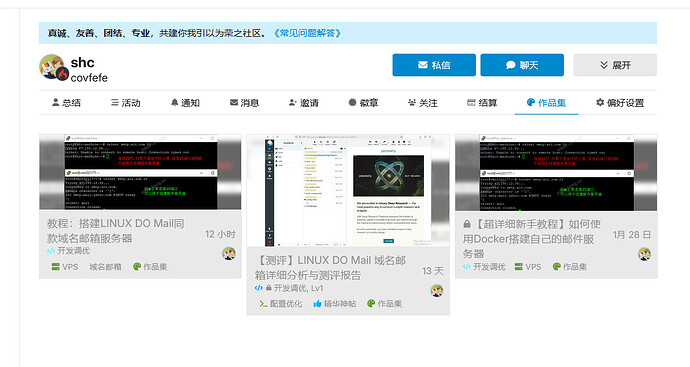Click the 精华神帖 thumbs-up tag
This screenshot has height=367, width=690.
[x=334, y=304]
